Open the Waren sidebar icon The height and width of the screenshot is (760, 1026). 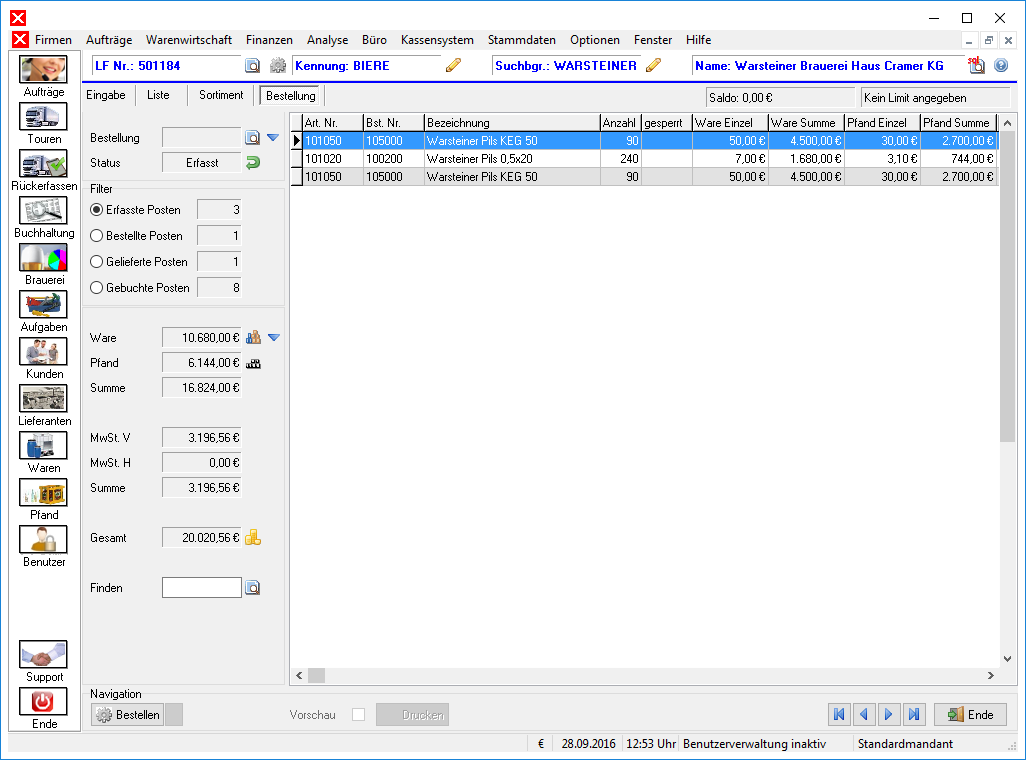pos(43,446)
